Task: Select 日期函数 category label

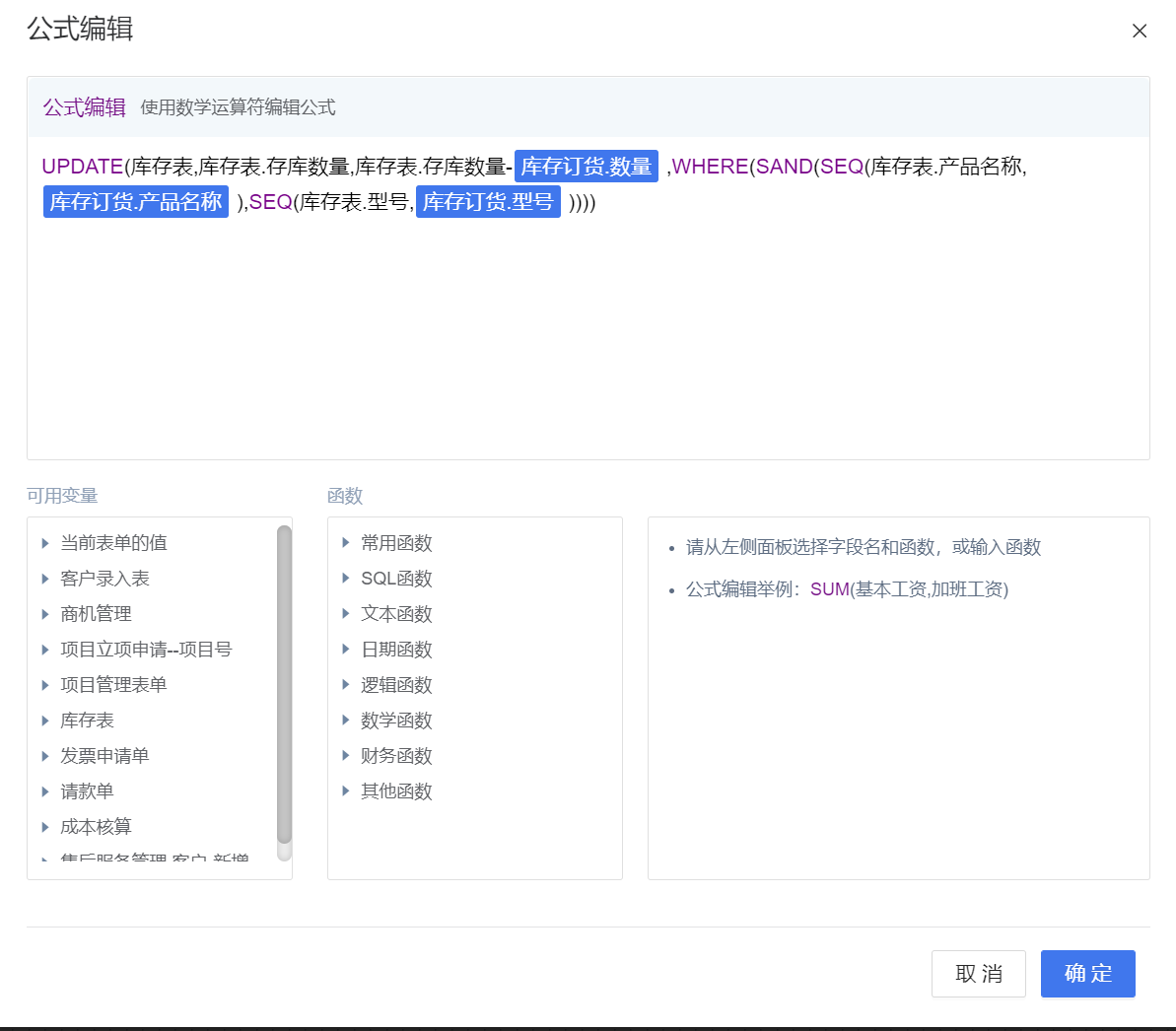Action: [396, 650]
